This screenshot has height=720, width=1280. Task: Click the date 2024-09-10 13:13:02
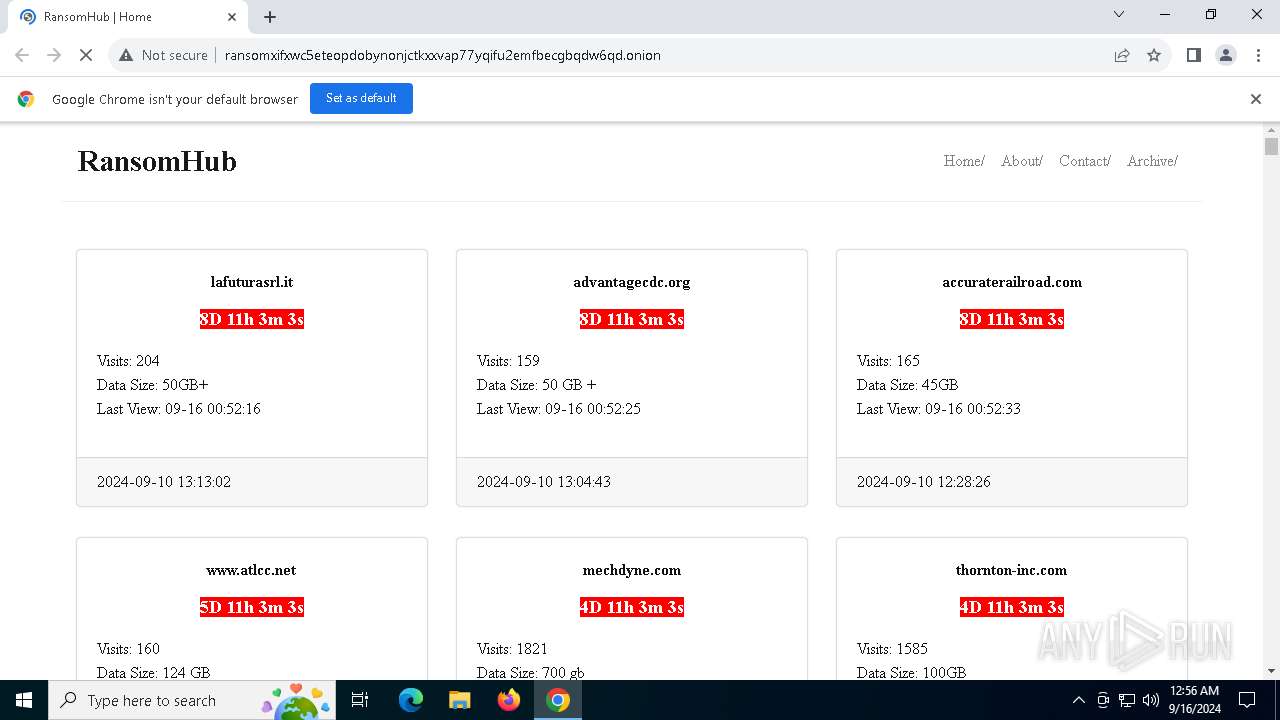[164, 482]
